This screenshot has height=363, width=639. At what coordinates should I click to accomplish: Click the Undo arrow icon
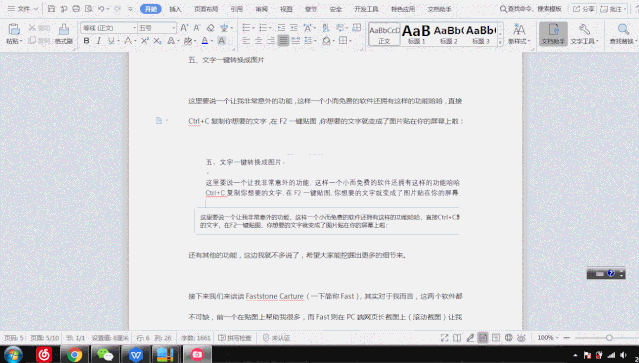tap(101, 9)
